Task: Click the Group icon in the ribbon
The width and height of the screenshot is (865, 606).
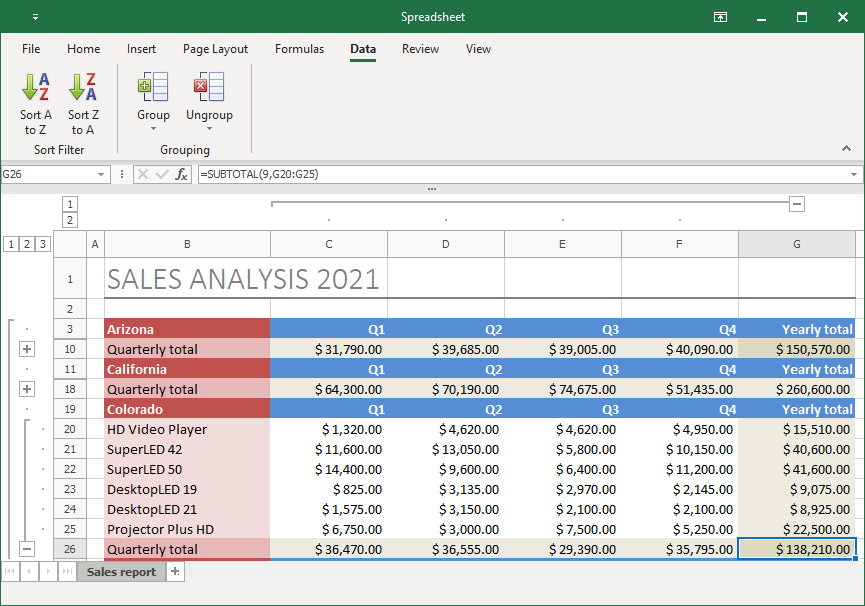Action: tap(152, 88)
